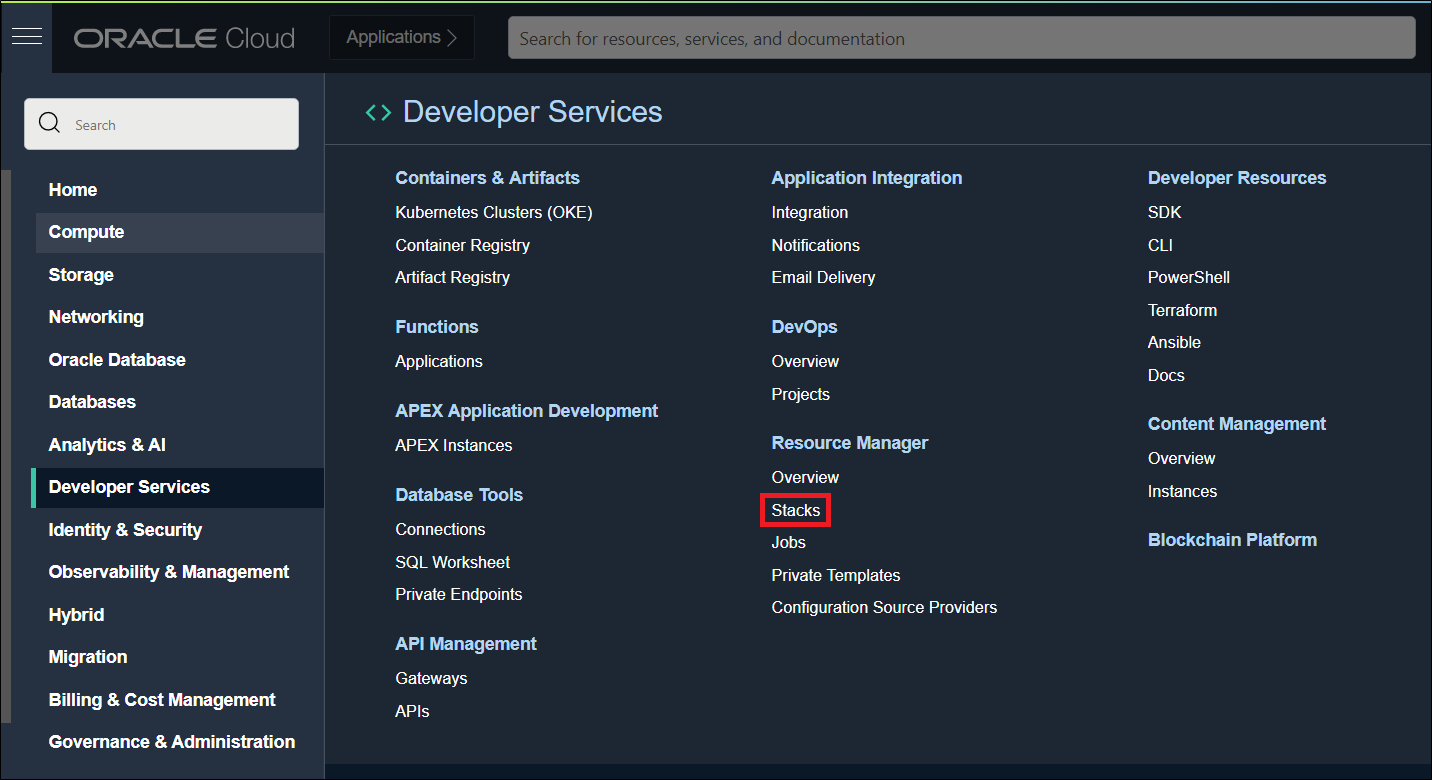Open APEX Instances
This screenshot has width=1432, height=780.
point(453,445)
